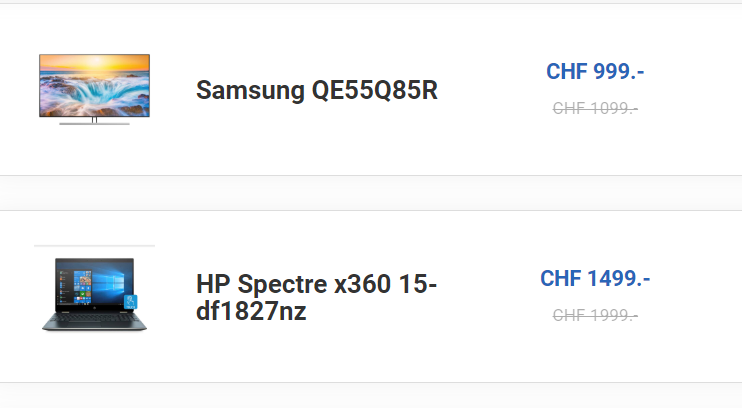Click the gray divider between product cards
This screenshot has height=408, width=742.
[371, 193]
